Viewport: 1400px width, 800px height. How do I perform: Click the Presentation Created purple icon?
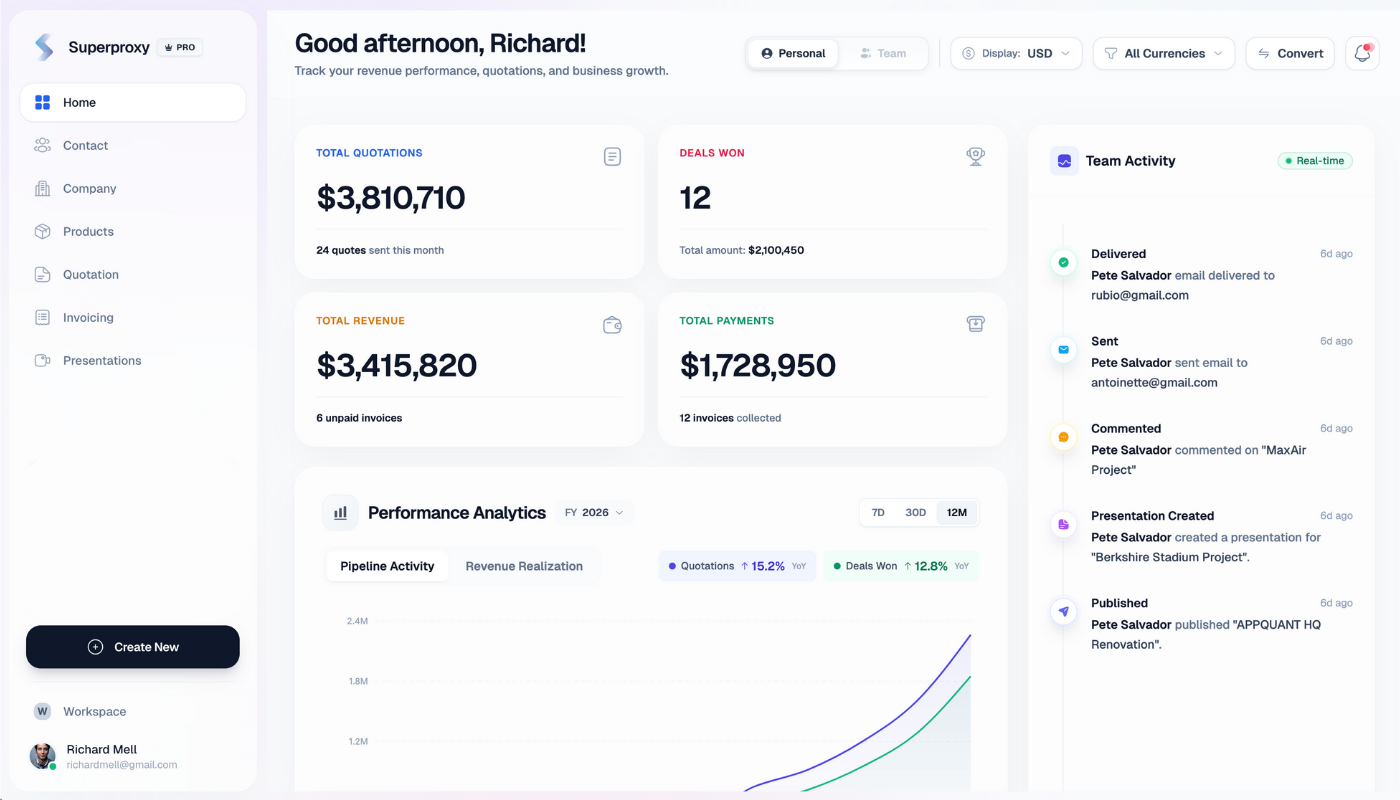(1063, 524)
